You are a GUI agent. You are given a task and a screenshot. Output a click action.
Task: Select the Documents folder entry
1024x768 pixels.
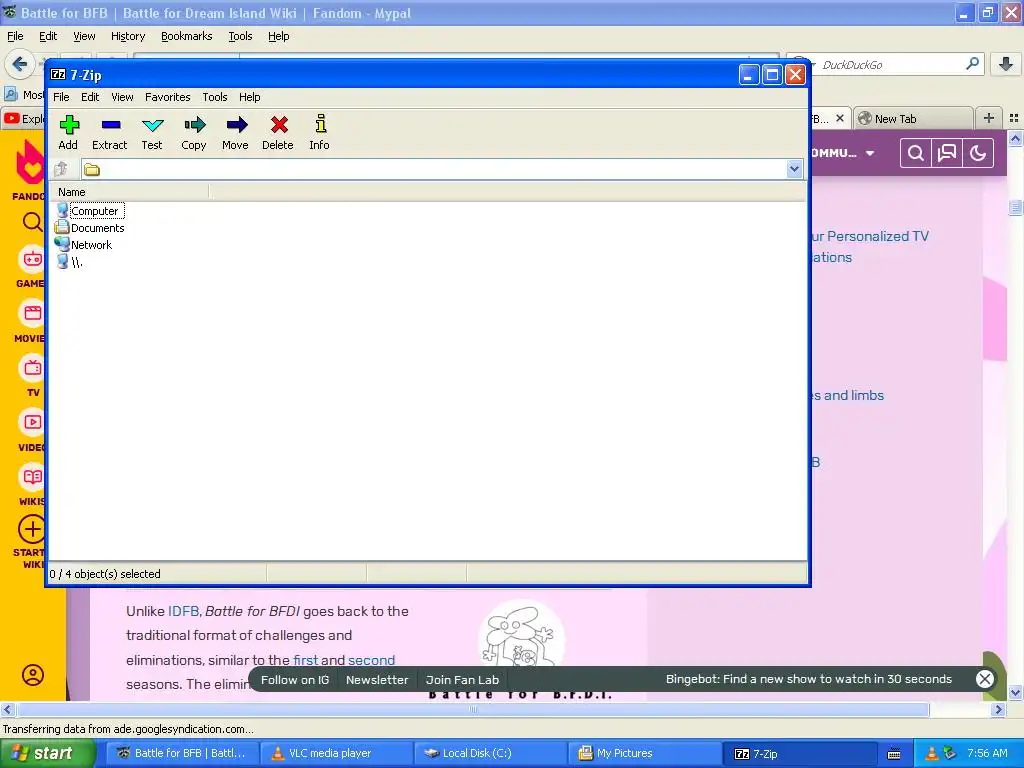(x=90, y=228)
